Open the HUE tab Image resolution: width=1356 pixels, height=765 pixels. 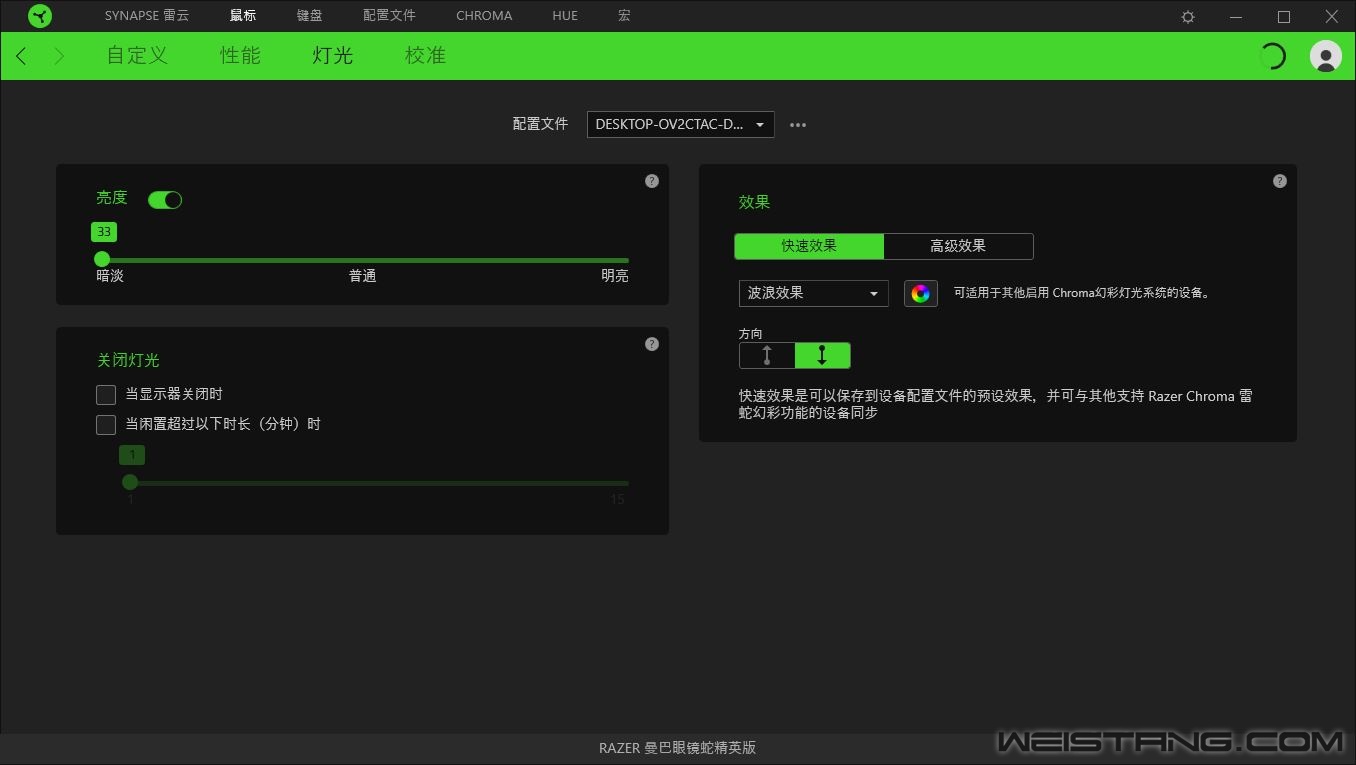[x=565, y=16]
